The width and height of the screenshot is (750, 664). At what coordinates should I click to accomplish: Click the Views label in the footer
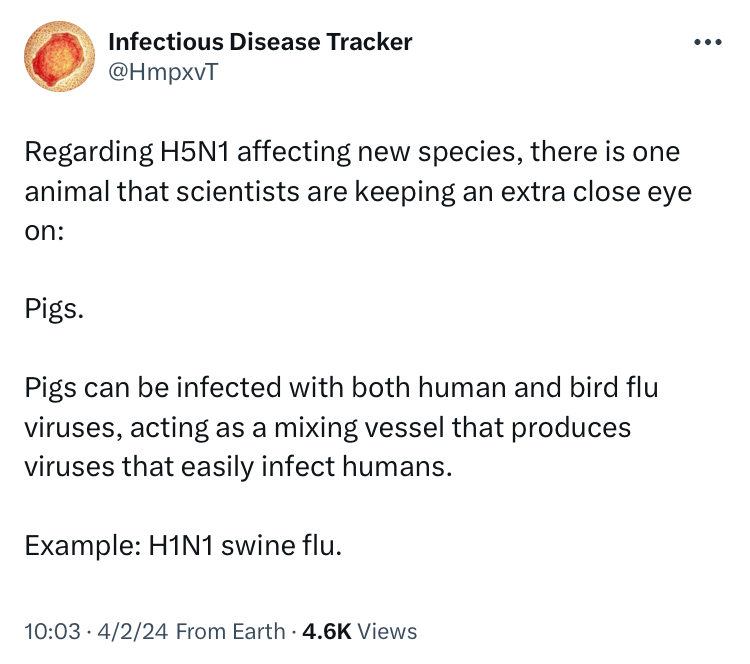(x=387, y=631)
